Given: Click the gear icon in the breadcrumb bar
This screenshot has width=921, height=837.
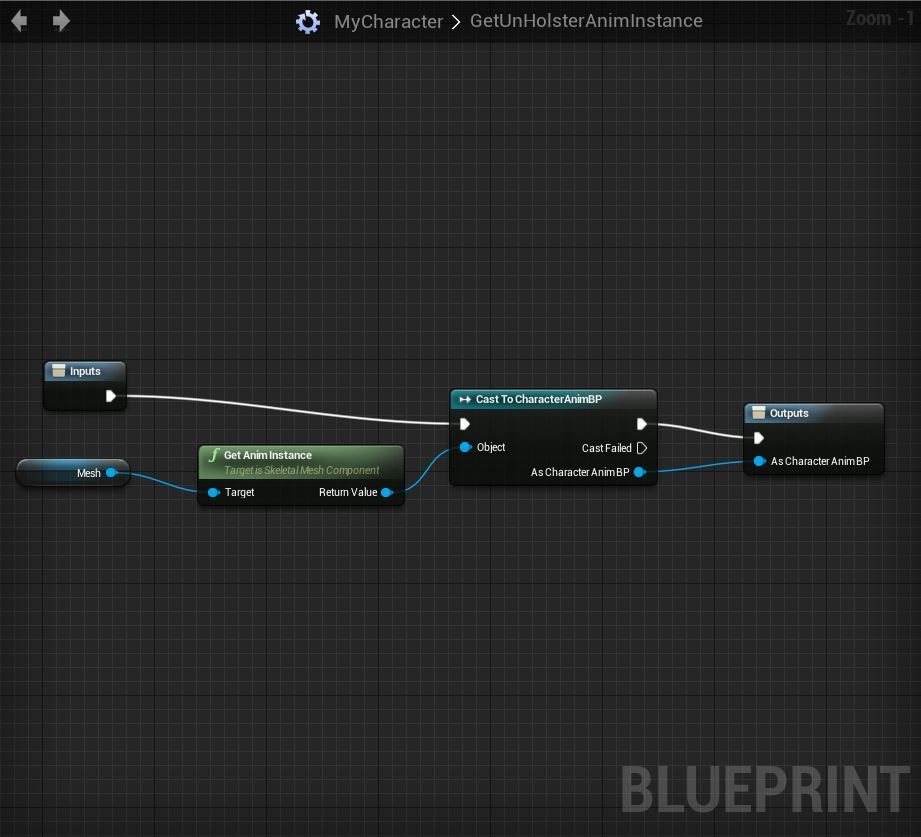Looking at the screenshot, I should pos(307,20).
